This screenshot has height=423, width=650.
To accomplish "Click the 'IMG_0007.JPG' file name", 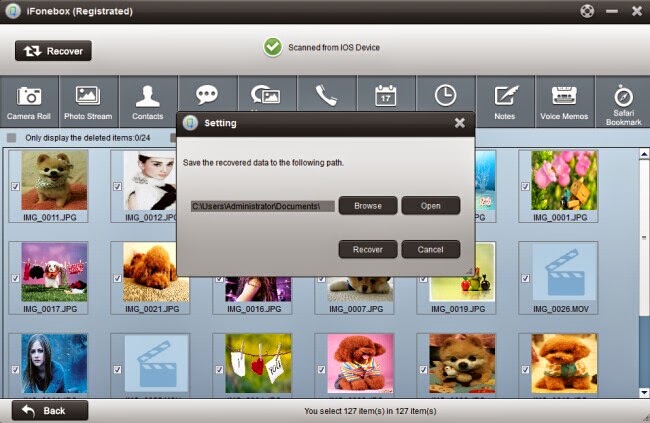I will [356, 309].
